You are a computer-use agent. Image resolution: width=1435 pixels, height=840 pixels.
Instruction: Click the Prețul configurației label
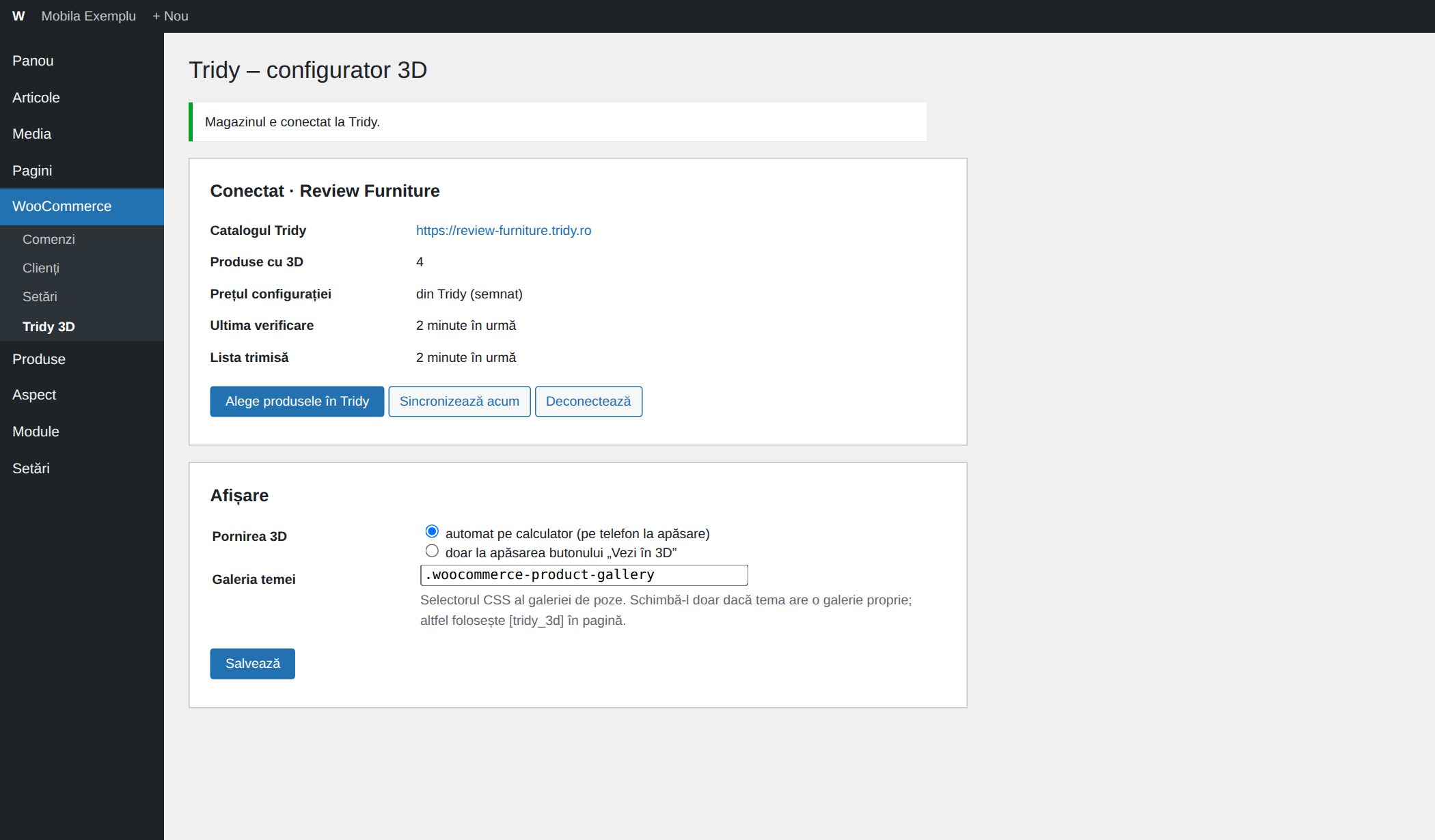tap(271, 294)
